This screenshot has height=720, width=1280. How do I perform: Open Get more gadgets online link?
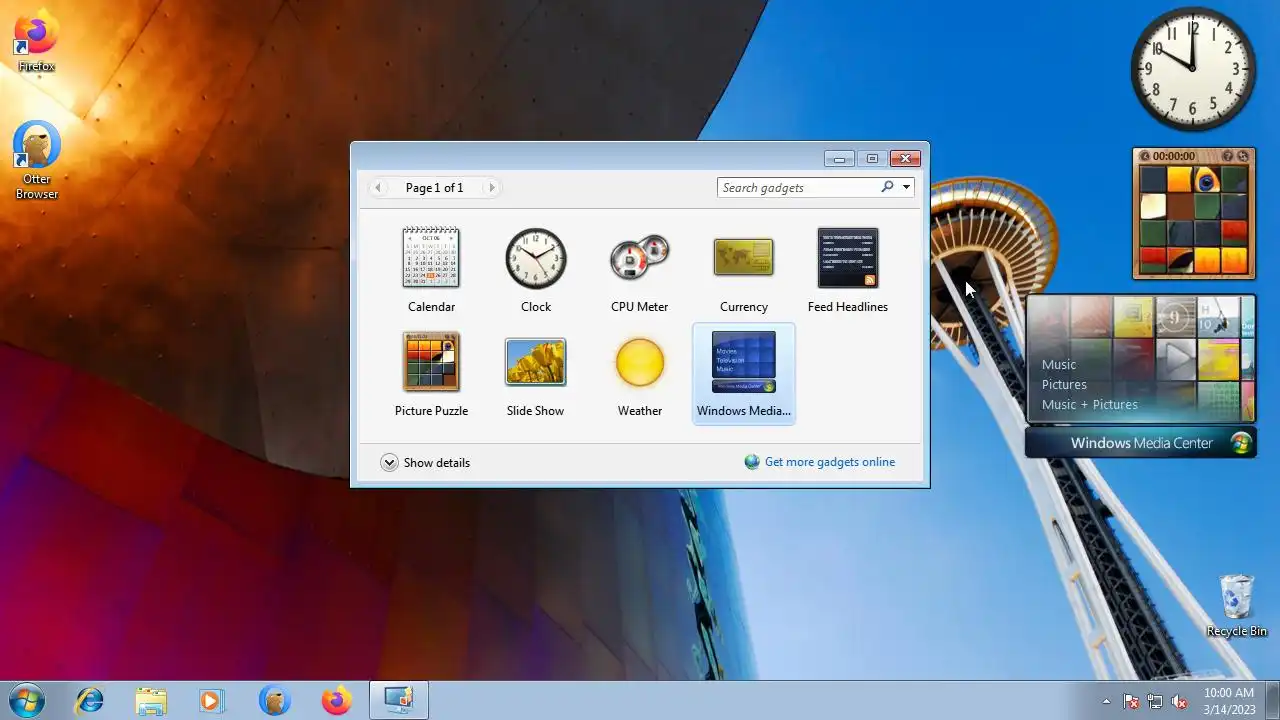[x=830, y=462]
